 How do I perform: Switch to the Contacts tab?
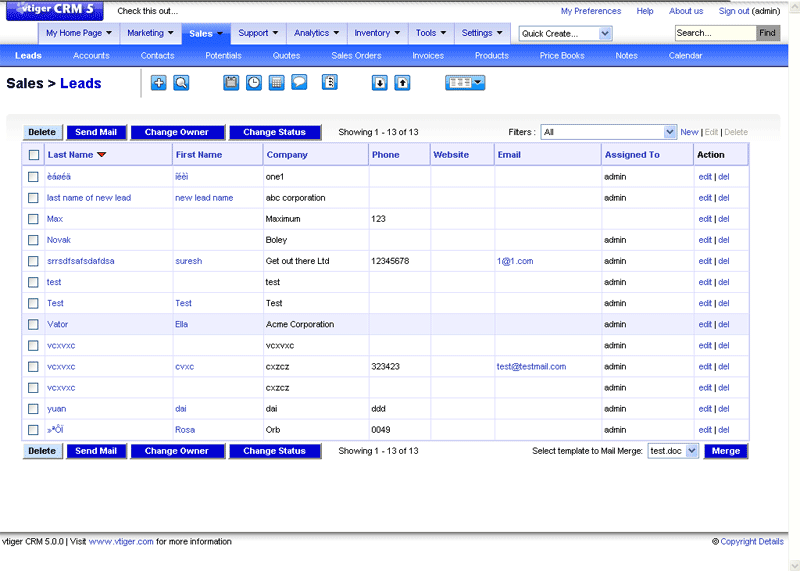[157, 56]
